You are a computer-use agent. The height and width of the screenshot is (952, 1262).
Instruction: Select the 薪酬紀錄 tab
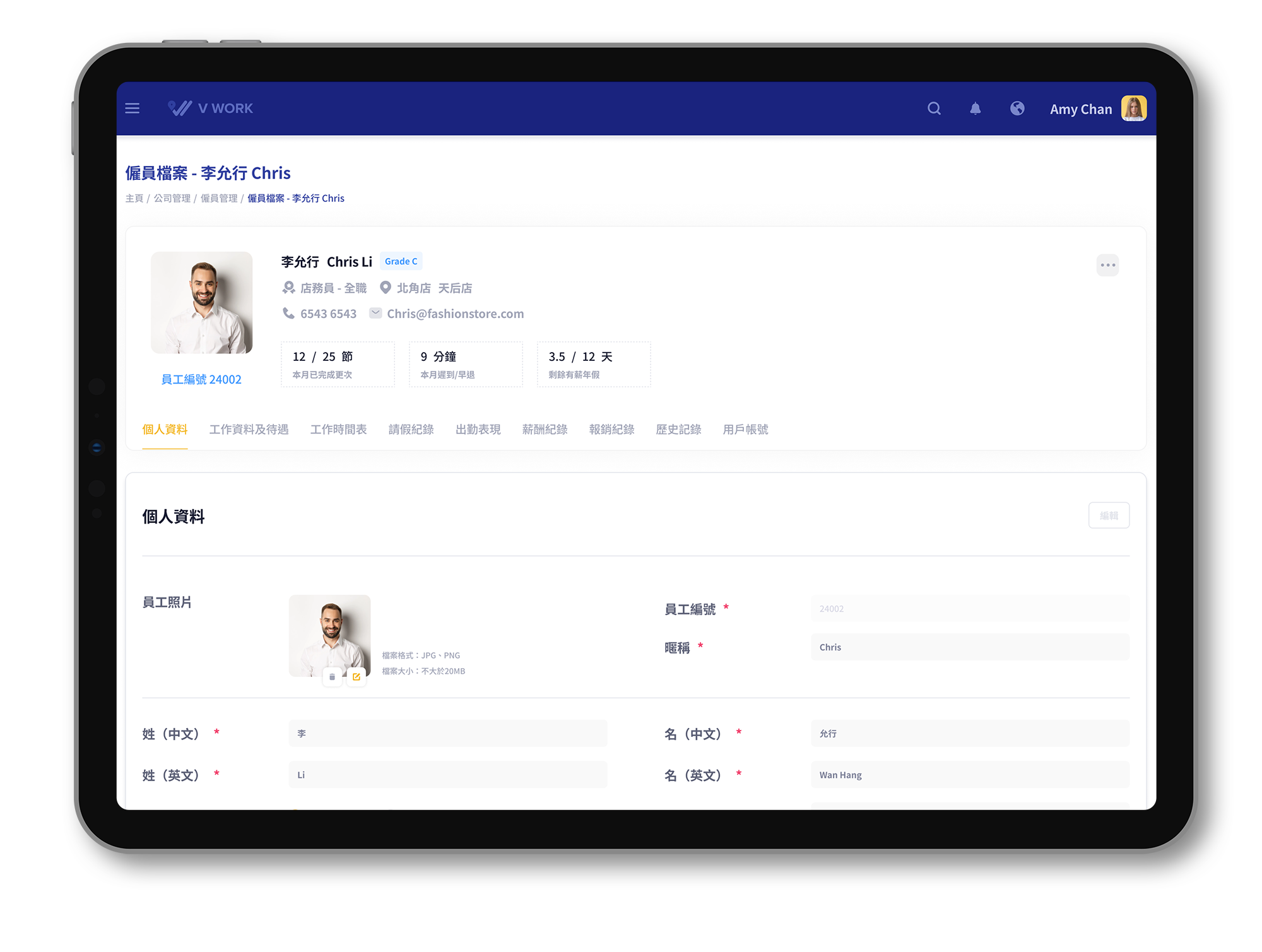pyautogui.click(x=545, y=430)
